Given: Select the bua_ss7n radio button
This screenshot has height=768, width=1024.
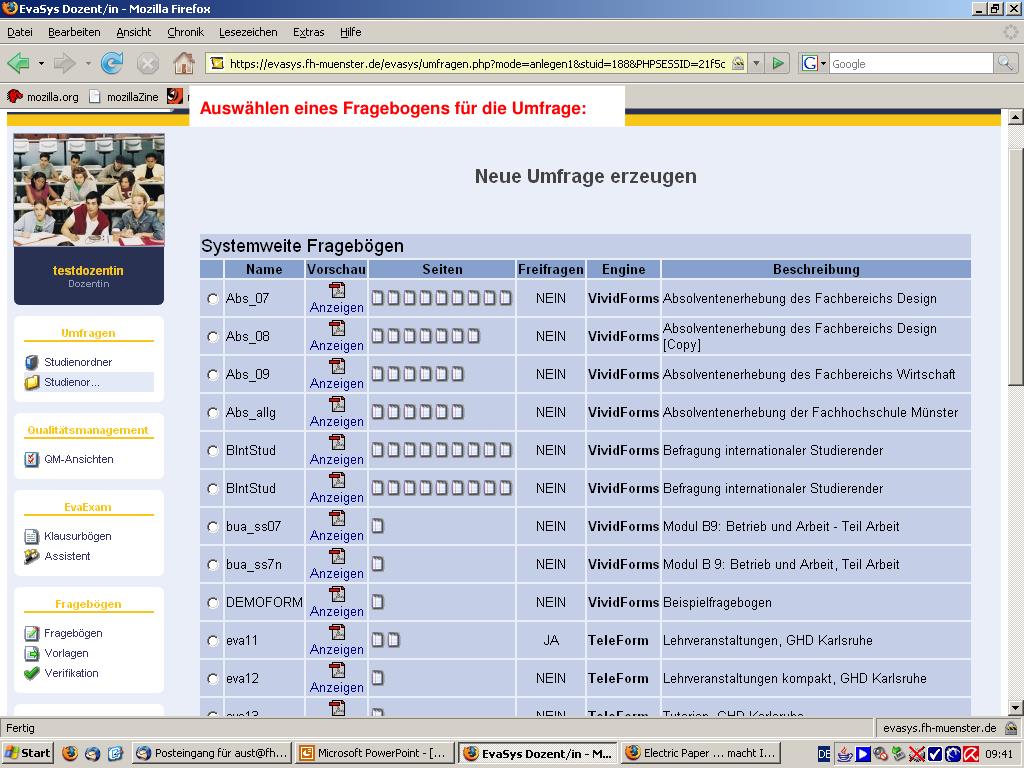Looking at the screenshot, I should (212, 564).
